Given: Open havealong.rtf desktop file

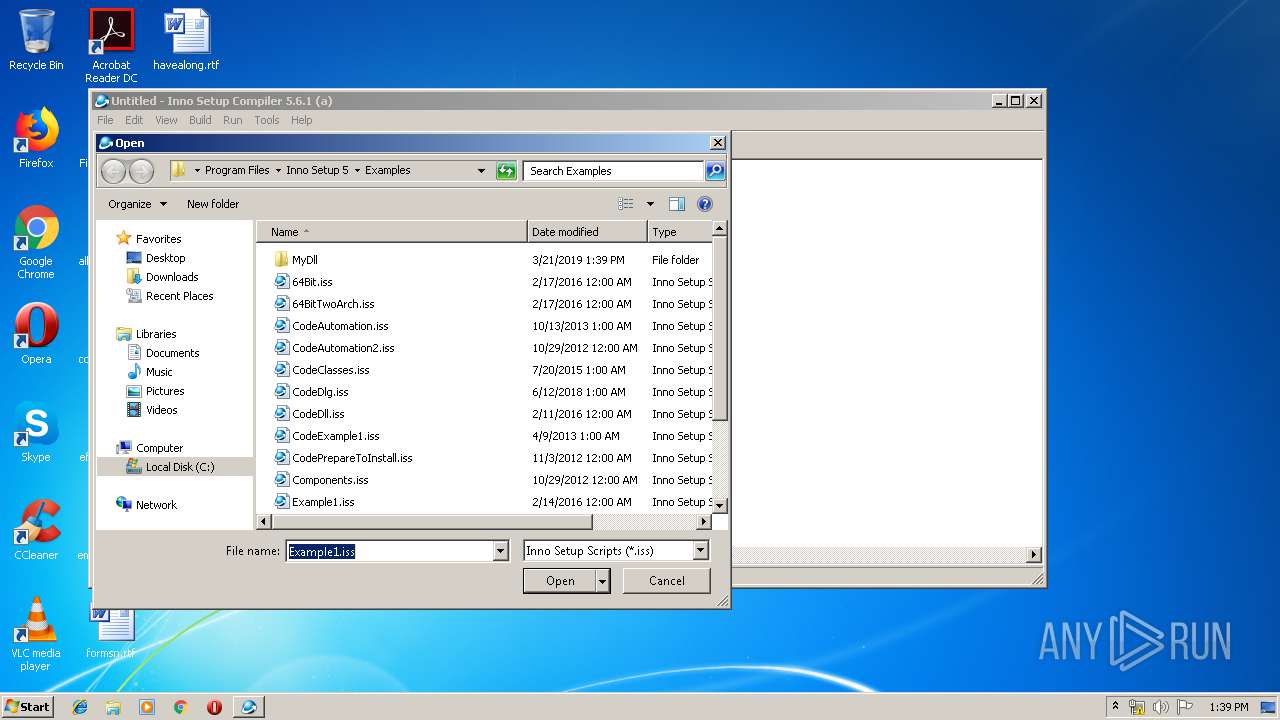Looking at the screenshot, I should [186, 40].
